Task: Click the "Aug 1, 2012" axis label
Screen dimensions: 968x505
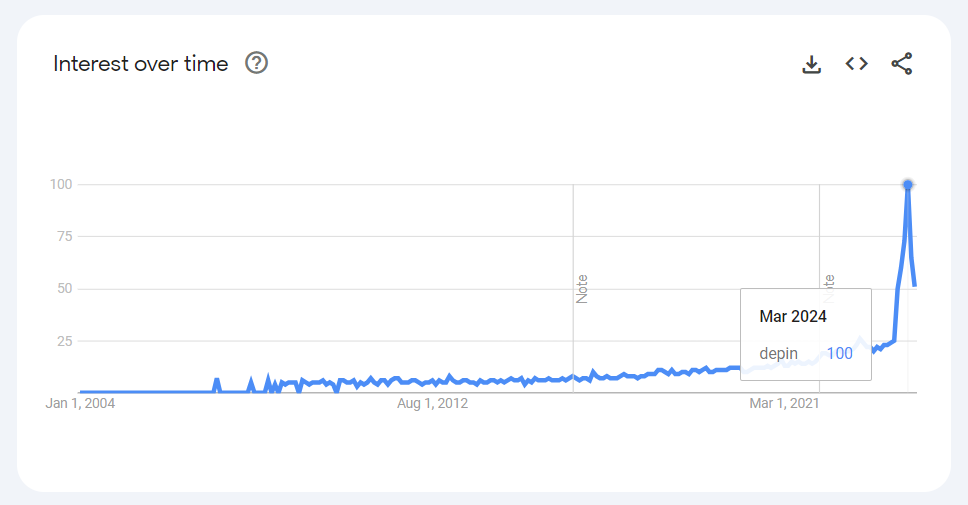Action: tap(432, 404)
